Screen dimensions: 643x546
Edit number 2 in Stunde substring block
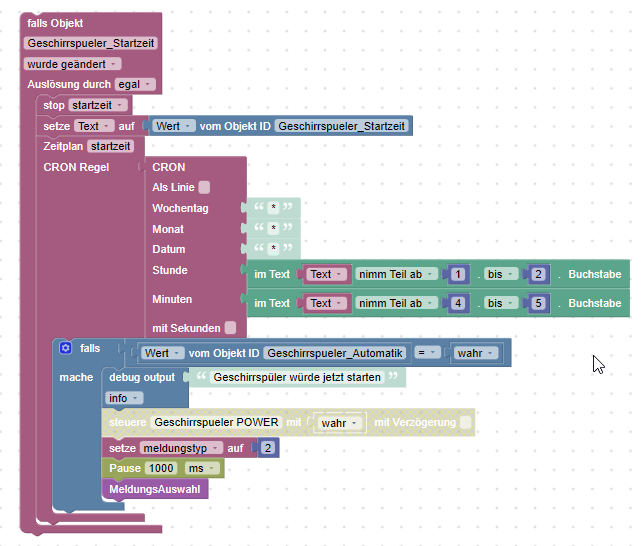click(x=538, y=274)
